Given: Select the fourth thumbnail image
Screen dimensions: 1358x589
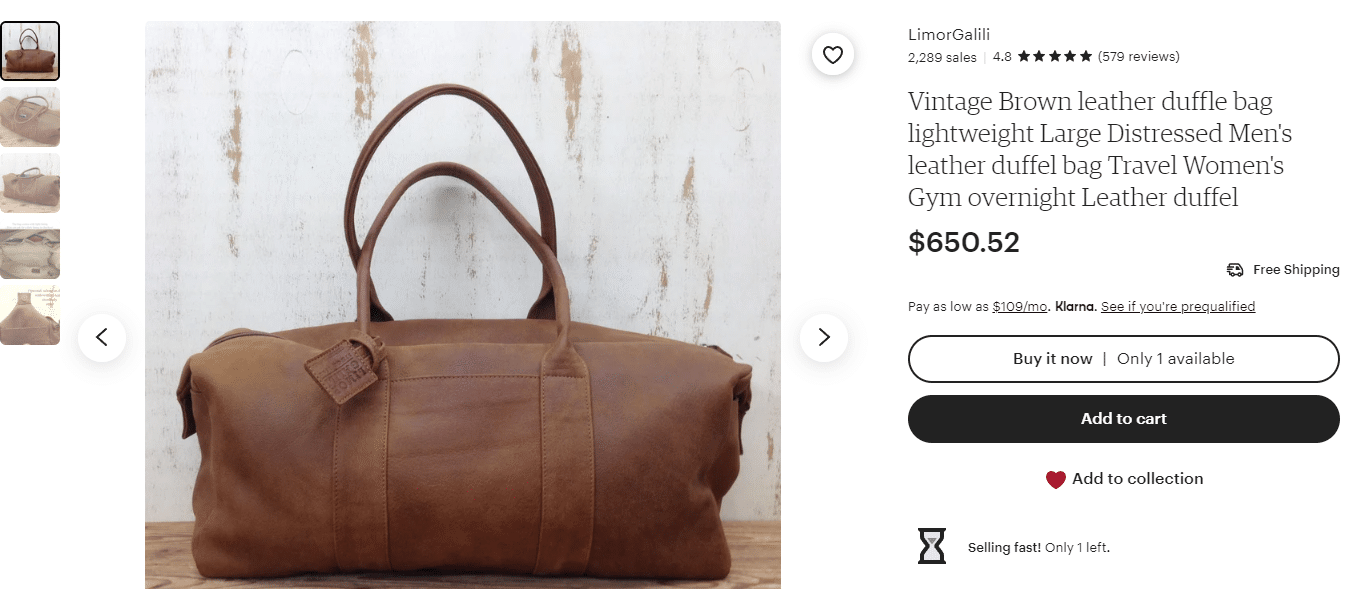Looking at the screenshot, I should coord(30,249).
